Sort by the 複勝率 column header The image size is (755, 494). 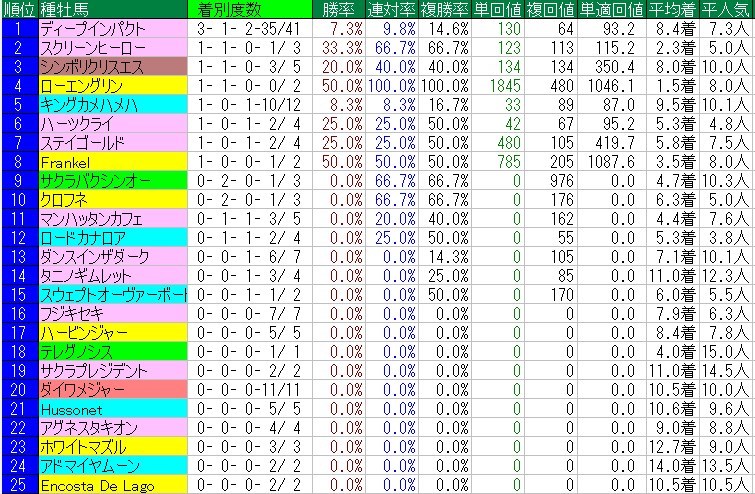pos(445,9)
